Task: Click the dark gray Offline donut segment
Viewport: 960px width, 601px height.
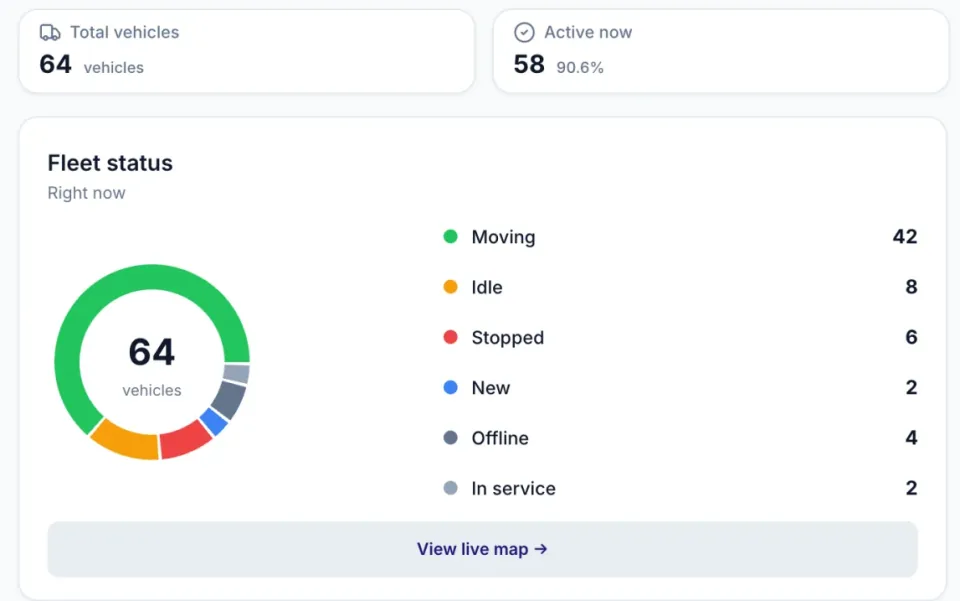Action: coord(229,399)
